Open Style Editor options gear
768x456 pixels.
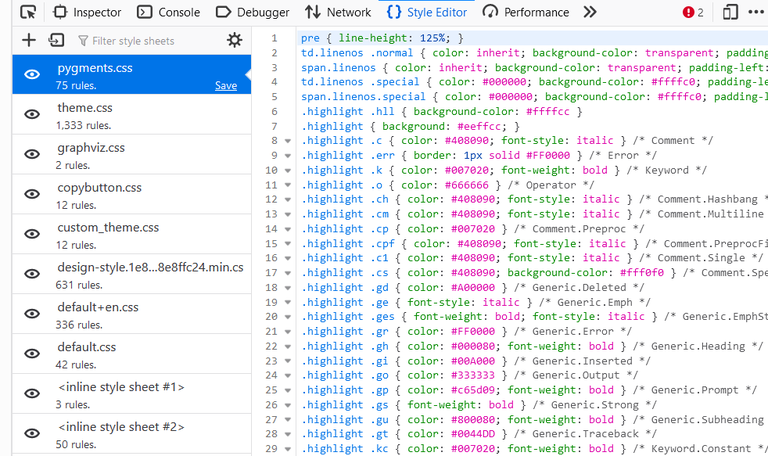pyautogui.click(x=235, y=40)
